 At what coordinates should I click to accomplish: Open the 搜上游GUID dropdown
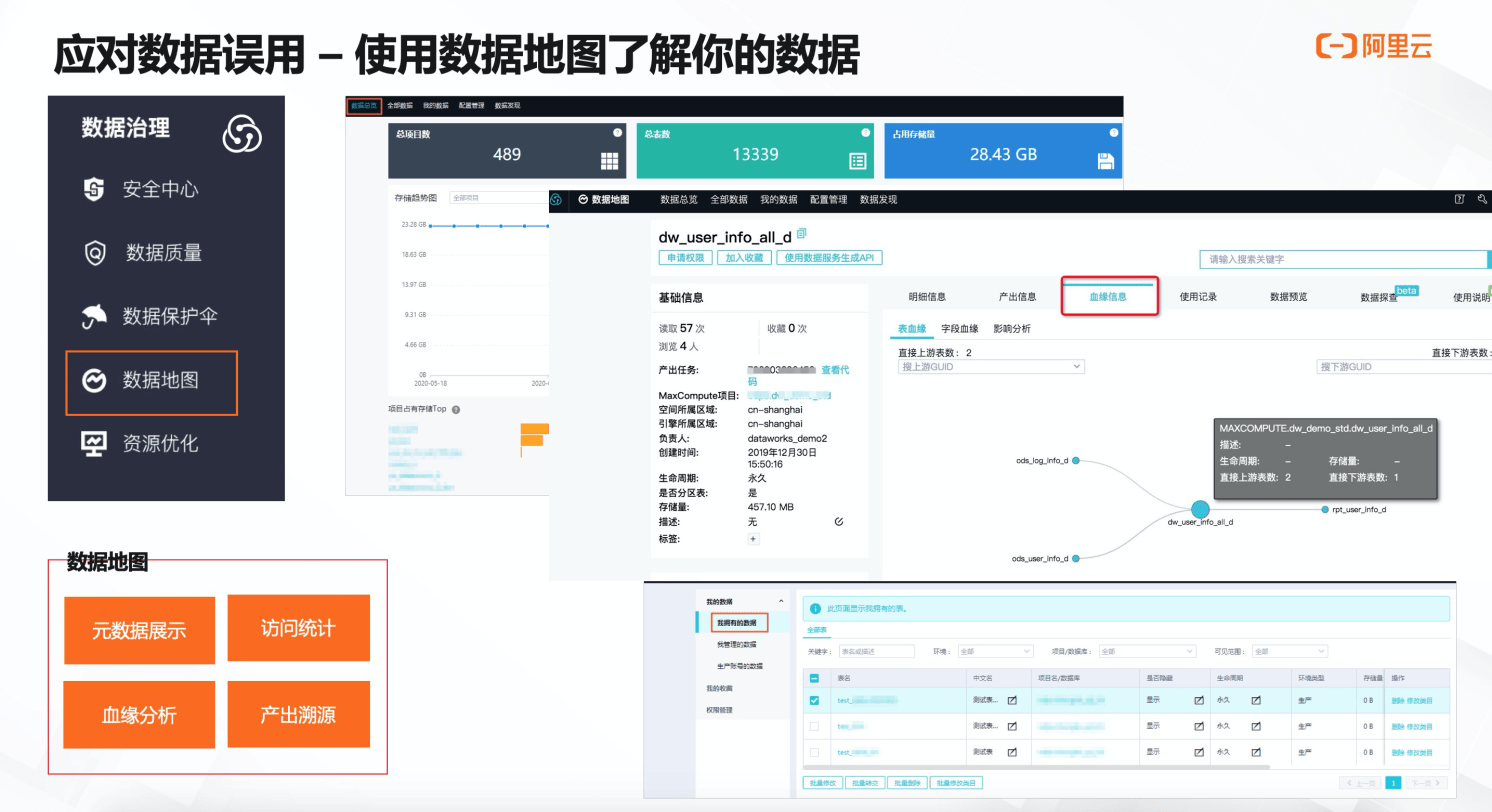coord(990,367)
